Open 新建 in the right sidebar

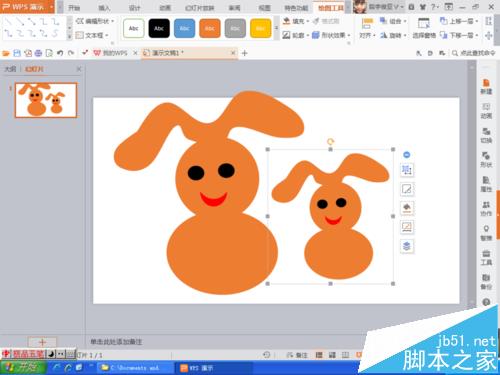486,87
